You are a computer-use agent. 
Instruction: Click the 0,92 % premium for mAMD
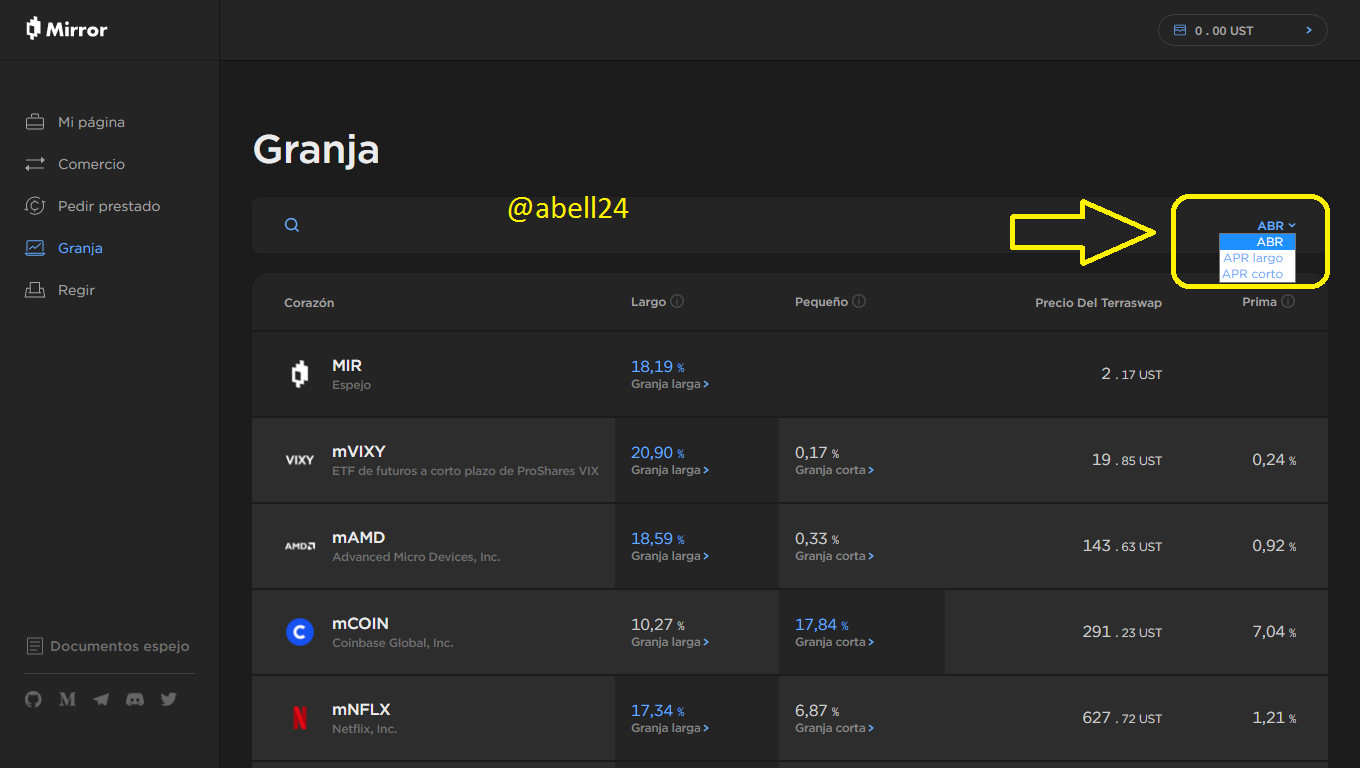1274,546
